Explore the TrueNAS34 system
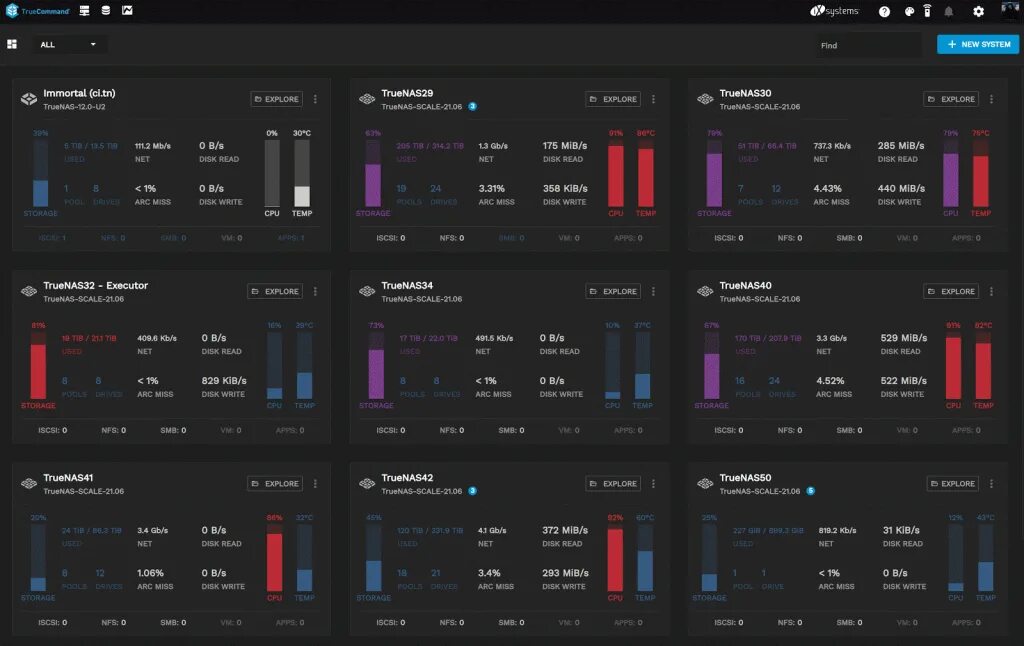 pyautogui.click(x=613, y=291)
